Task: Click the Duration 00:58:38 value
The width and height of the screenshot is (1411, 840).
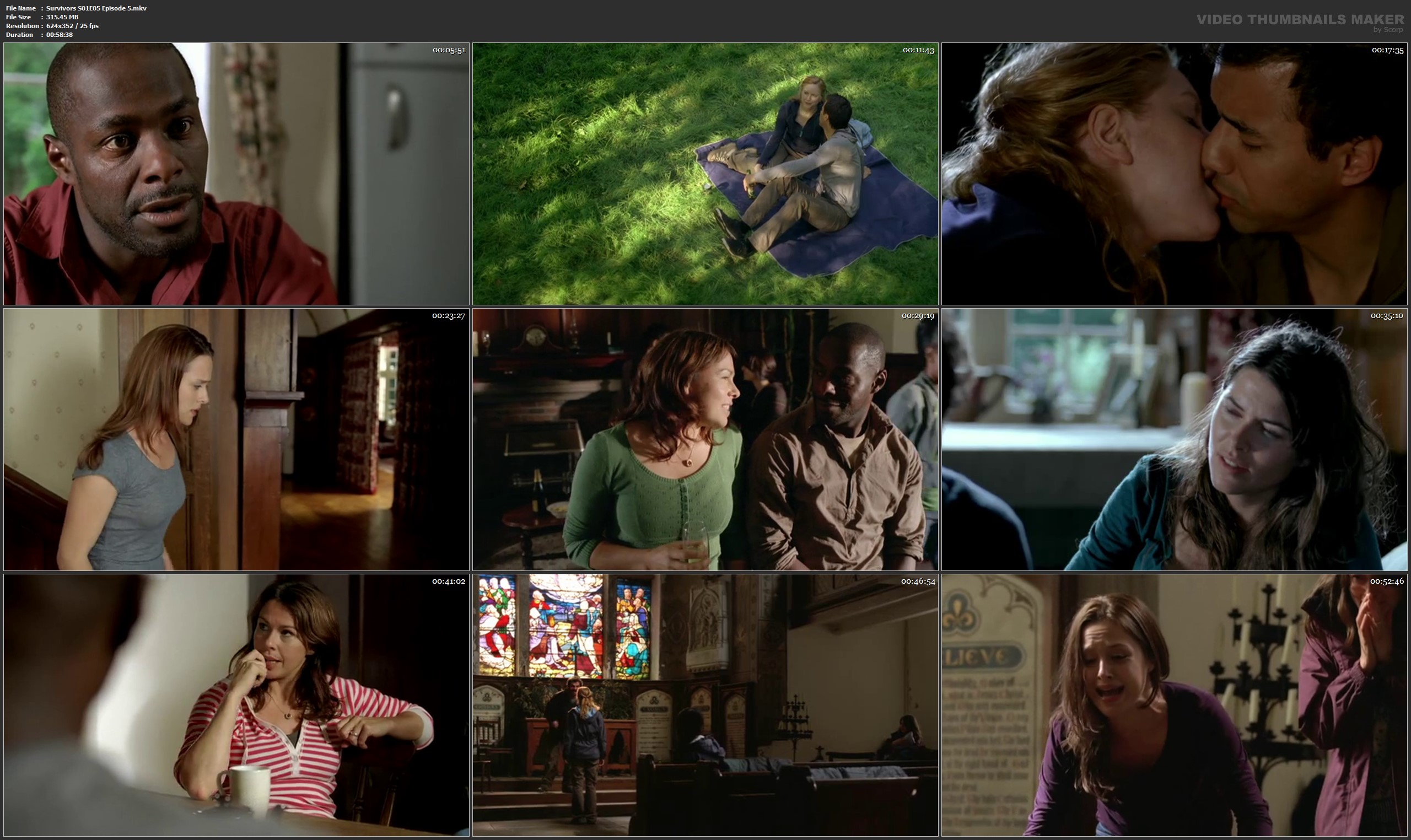Action: tap(60, 35)
